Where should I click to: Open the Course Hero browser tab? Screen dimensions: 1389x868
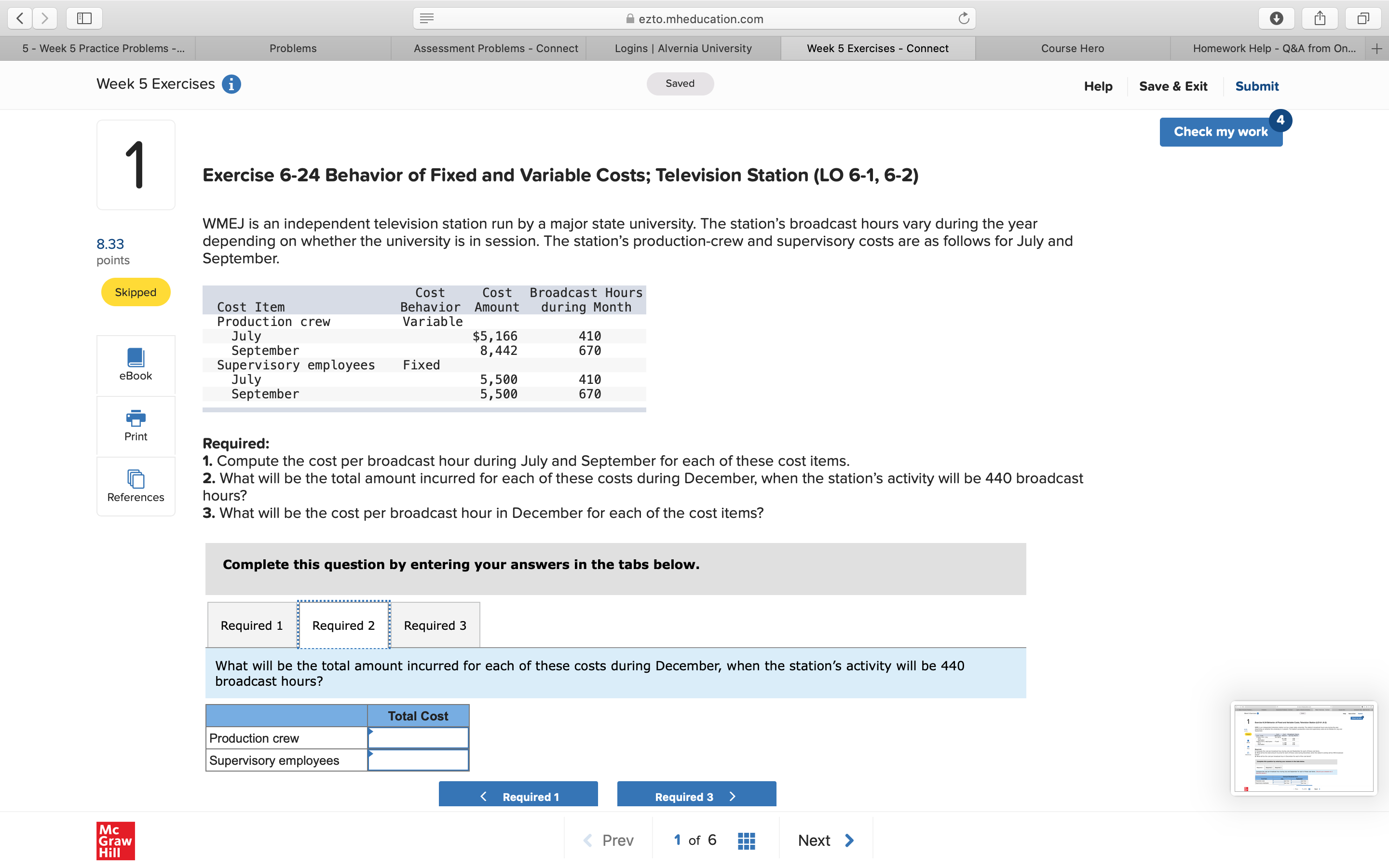pos(1072,48)
